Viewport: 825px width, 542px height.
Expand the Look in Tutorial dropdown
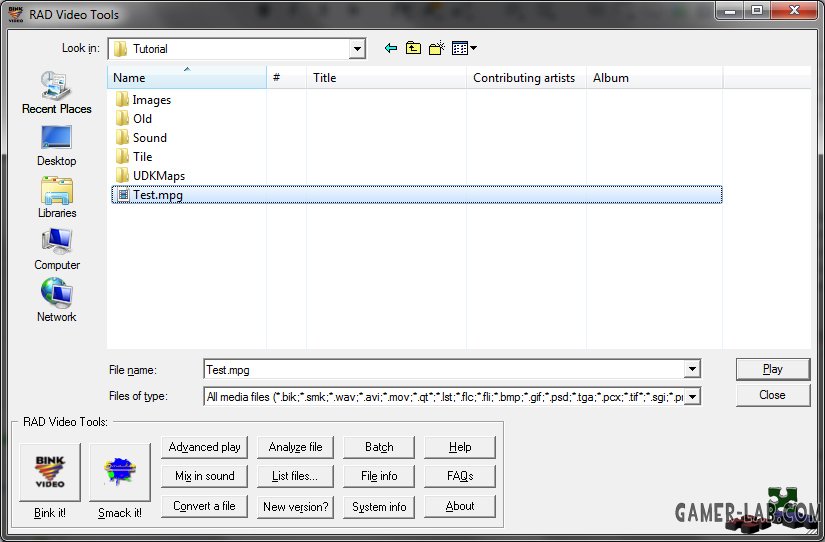pos(357,49)
